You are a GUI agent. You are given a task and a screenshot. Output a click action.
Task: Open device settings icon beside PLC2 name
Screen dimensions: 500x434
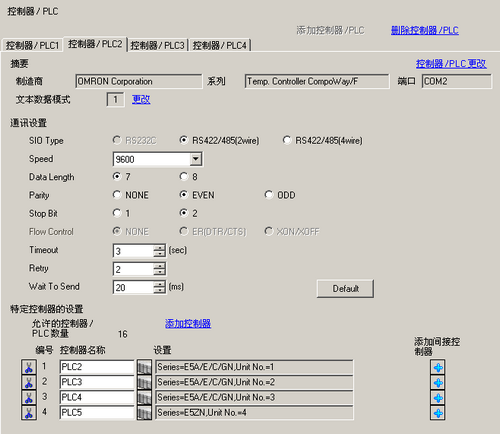tap(144, 367)
